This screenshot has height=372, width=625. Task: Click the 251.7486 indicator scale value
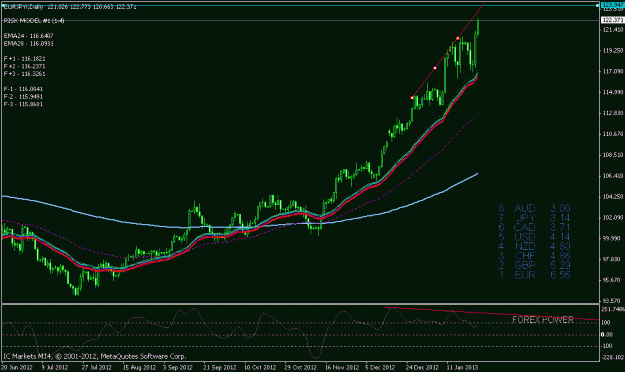click(613, 309)
